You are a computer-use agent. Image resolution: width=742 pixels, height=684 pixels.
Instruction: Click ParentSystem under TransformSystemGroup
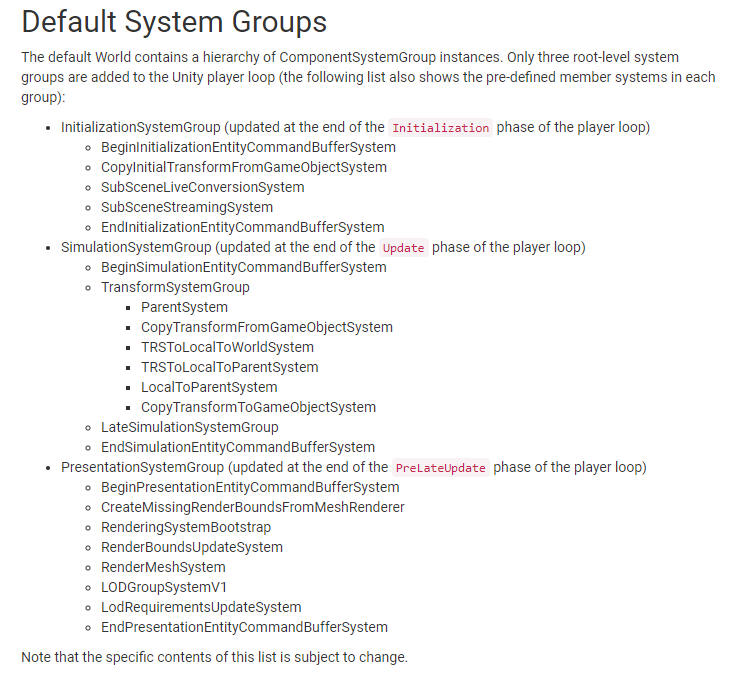pyautogui.click(x=184, y=307)
